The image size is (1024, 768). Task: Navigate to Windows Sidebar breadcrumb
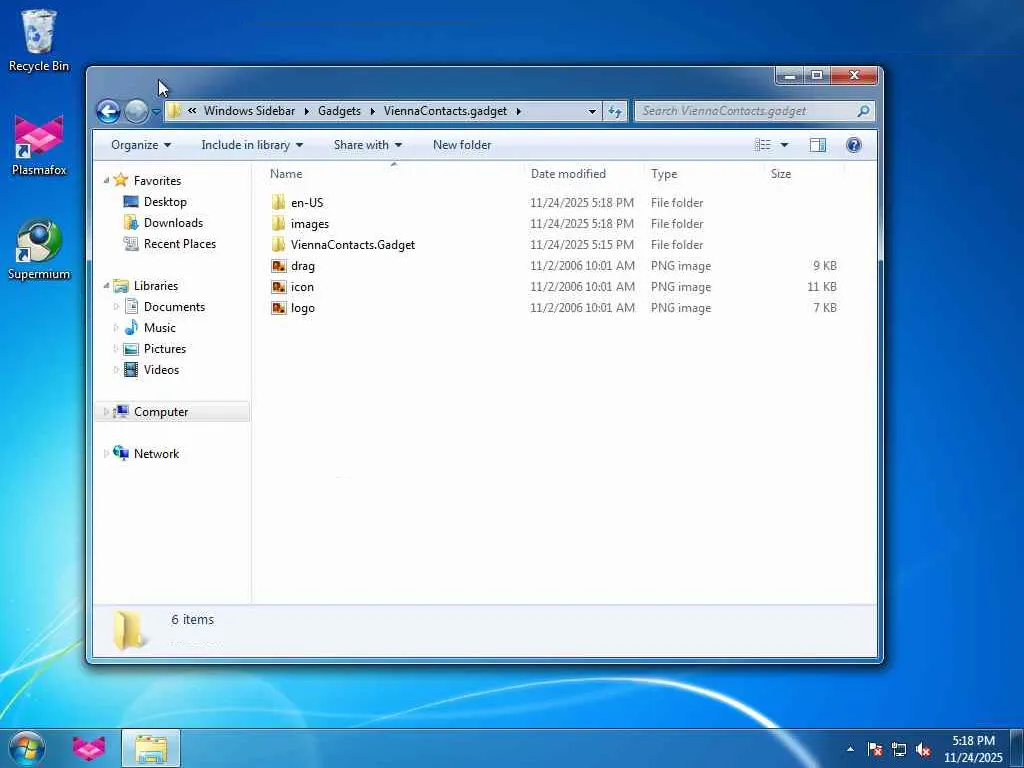pyautogui.click(x=249, y=111)
